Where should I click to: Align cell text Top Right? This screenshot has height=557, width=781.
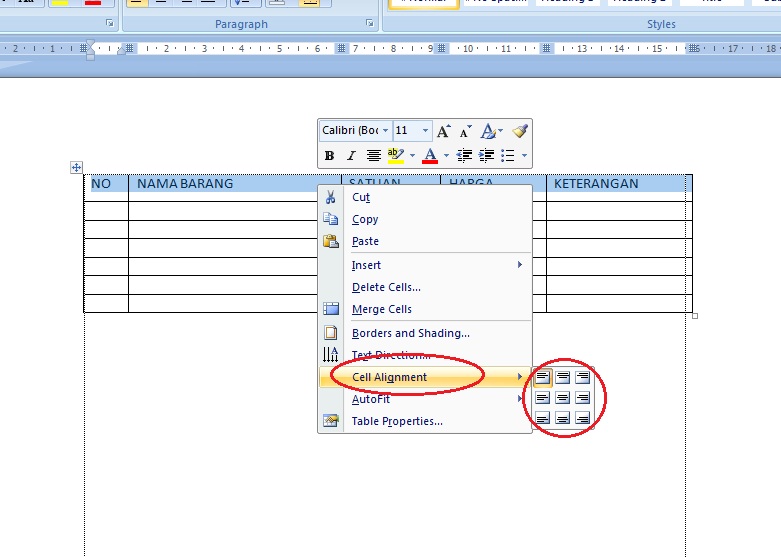tap(582, 377)
